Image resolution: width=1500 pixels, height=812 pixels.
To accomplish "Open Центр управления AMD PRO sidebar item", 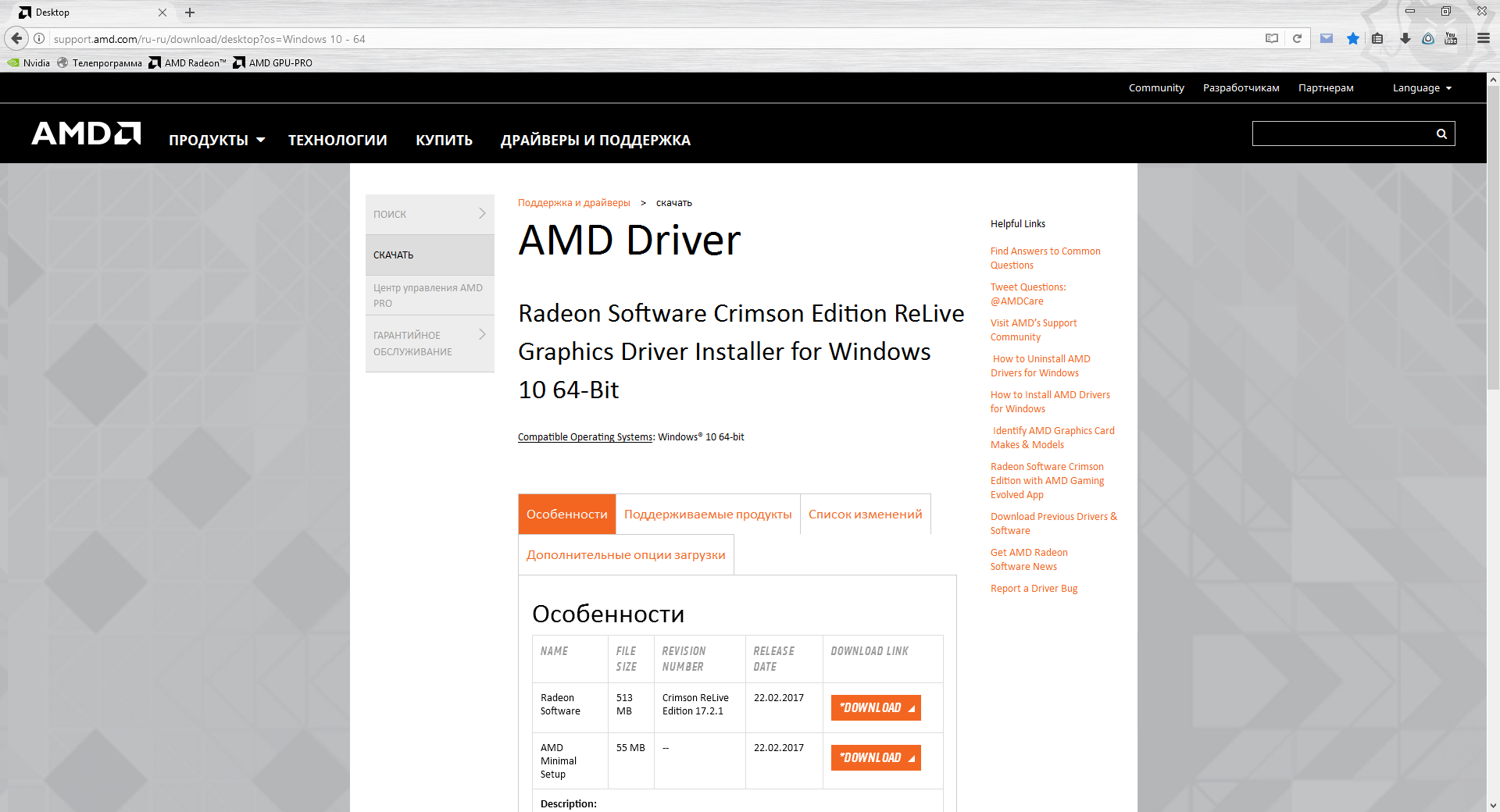I will (x=430, y=295).
